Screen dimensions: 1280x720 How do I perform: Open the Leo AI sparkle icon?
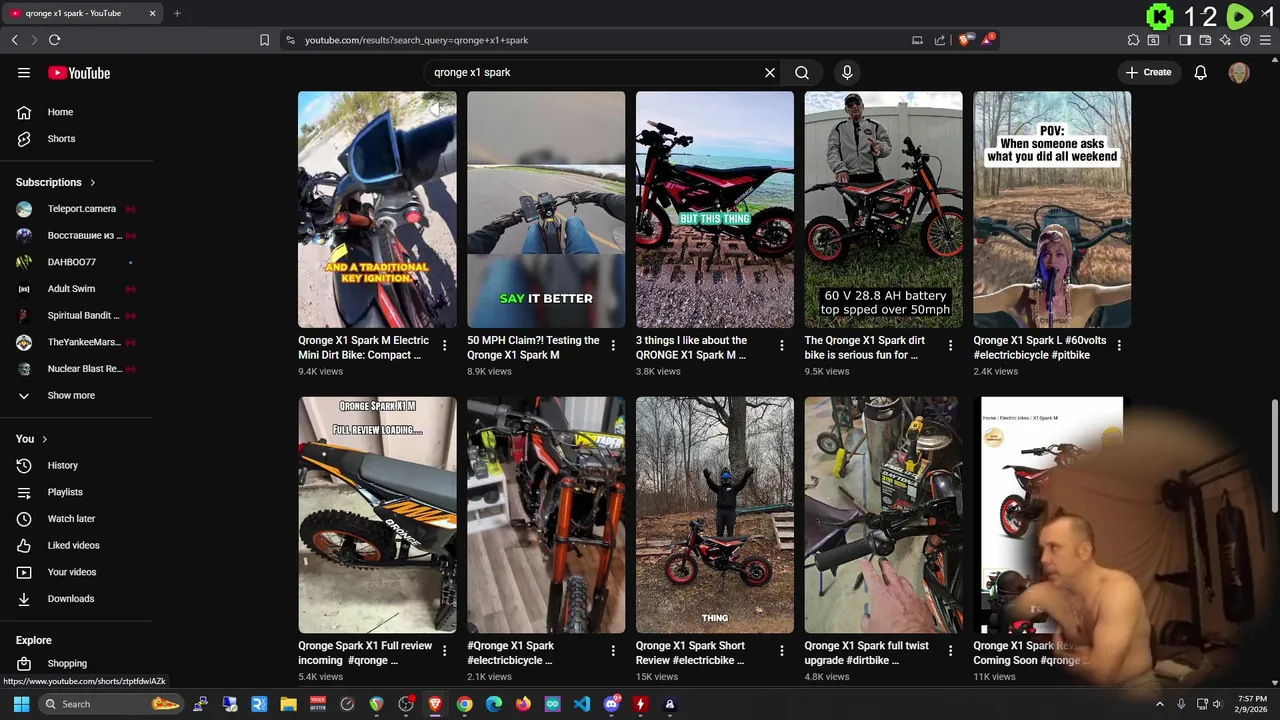coord(1225,40)
